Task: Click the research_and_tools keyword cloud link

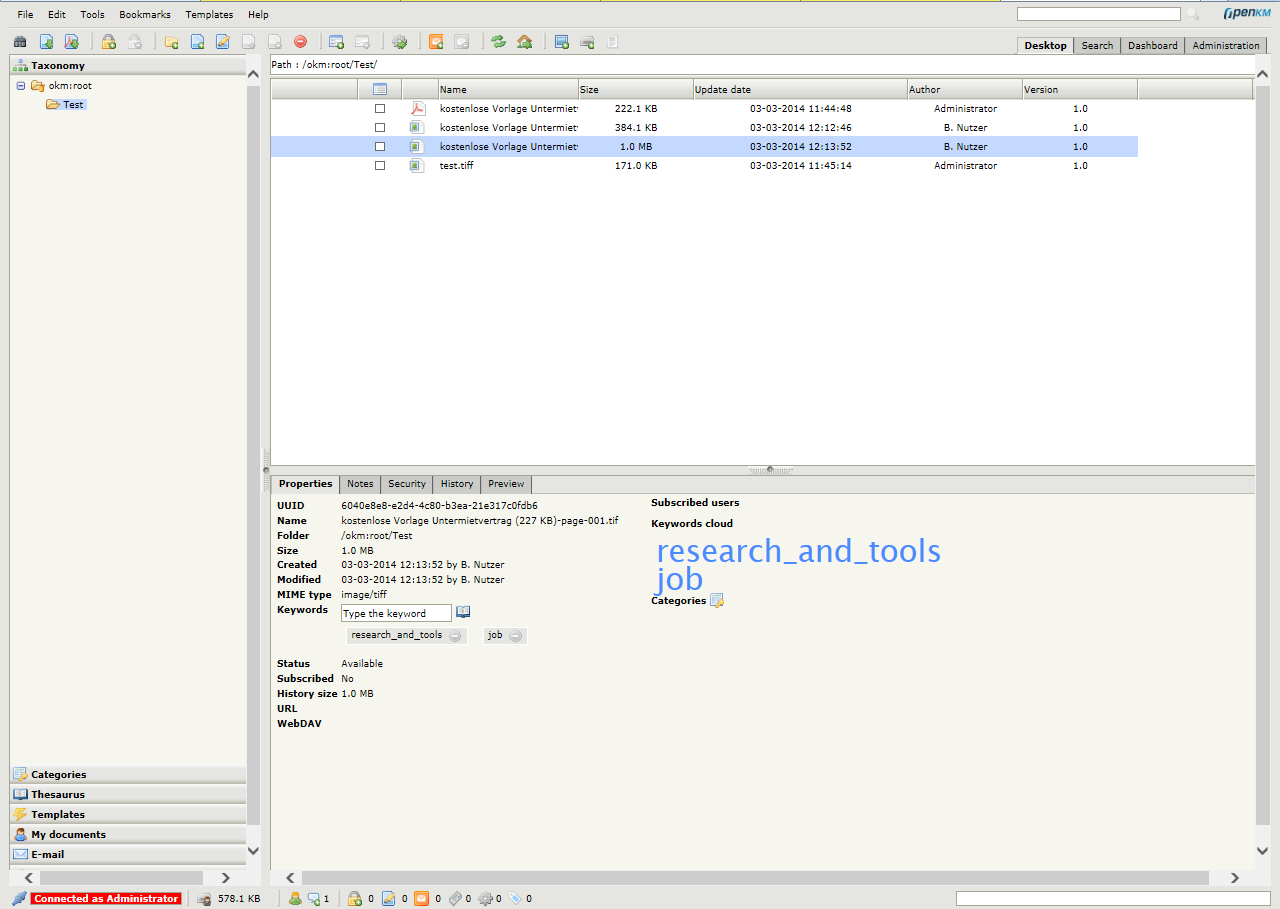Action: [x=798, y=551]
